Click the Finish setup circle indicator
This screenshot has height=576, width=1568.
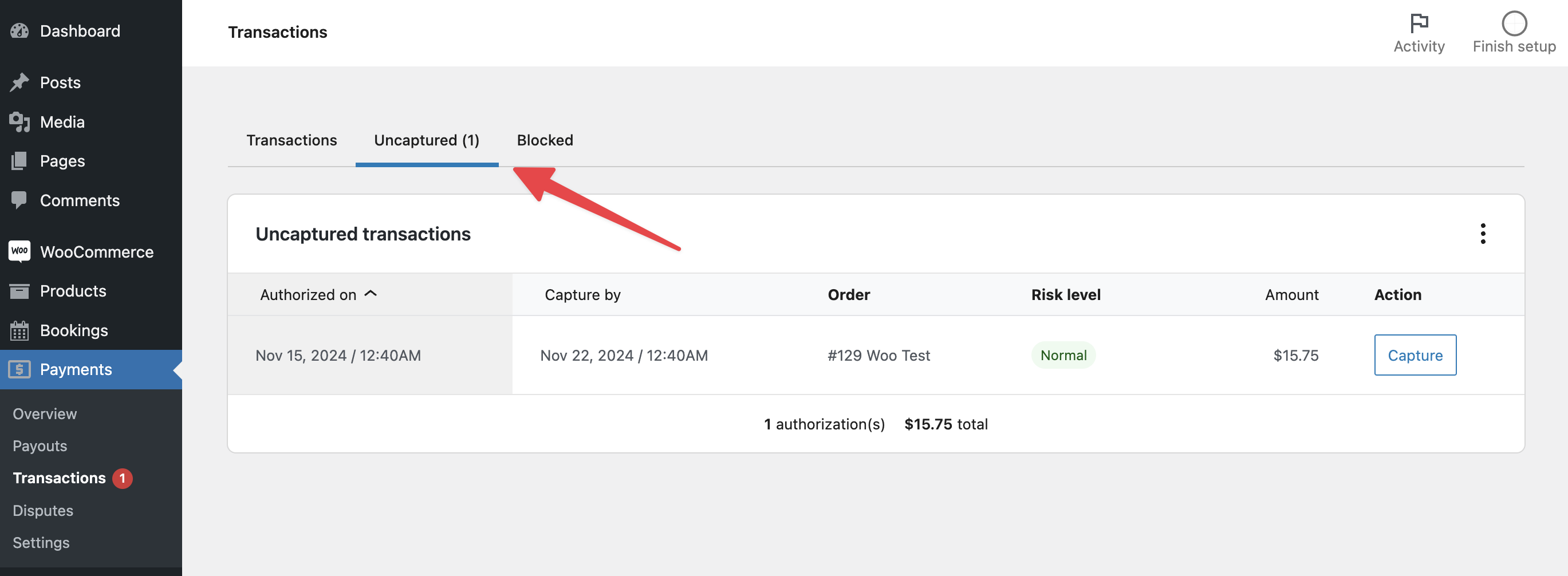[1514, 23]
